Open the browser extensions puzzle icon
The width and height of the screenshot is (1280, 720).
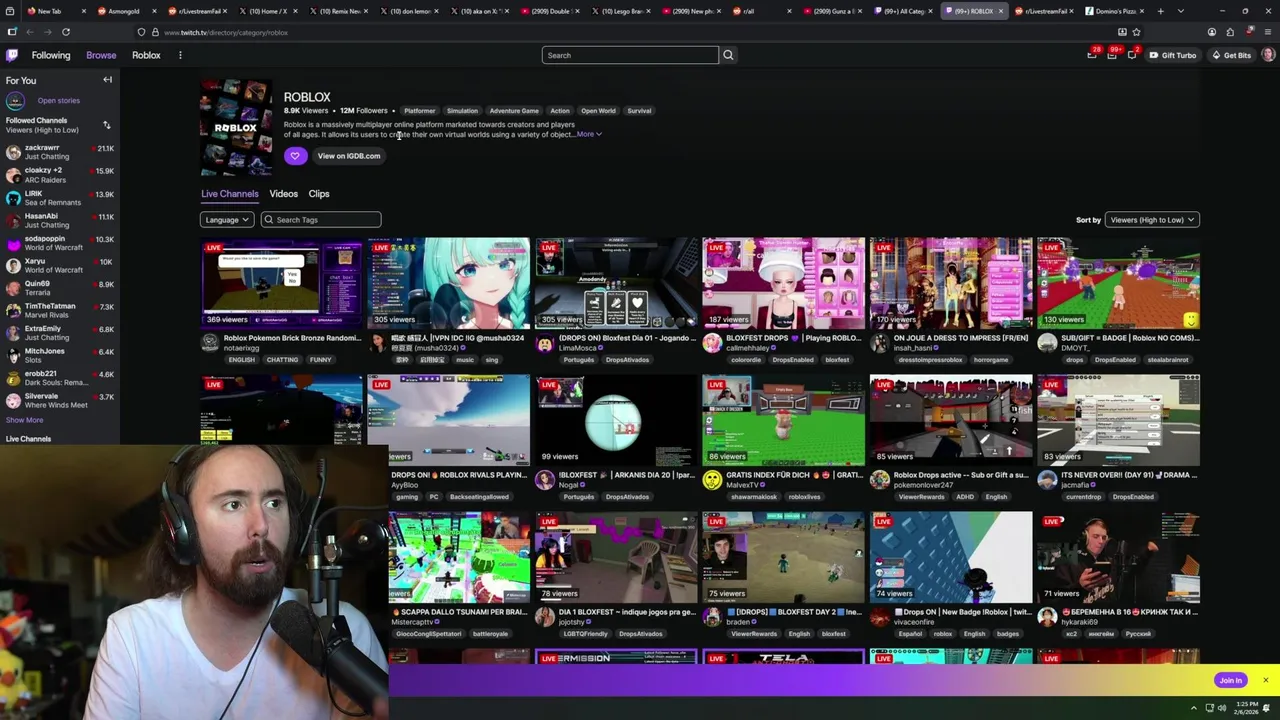pyautogui.click(x=1230, y=32)
